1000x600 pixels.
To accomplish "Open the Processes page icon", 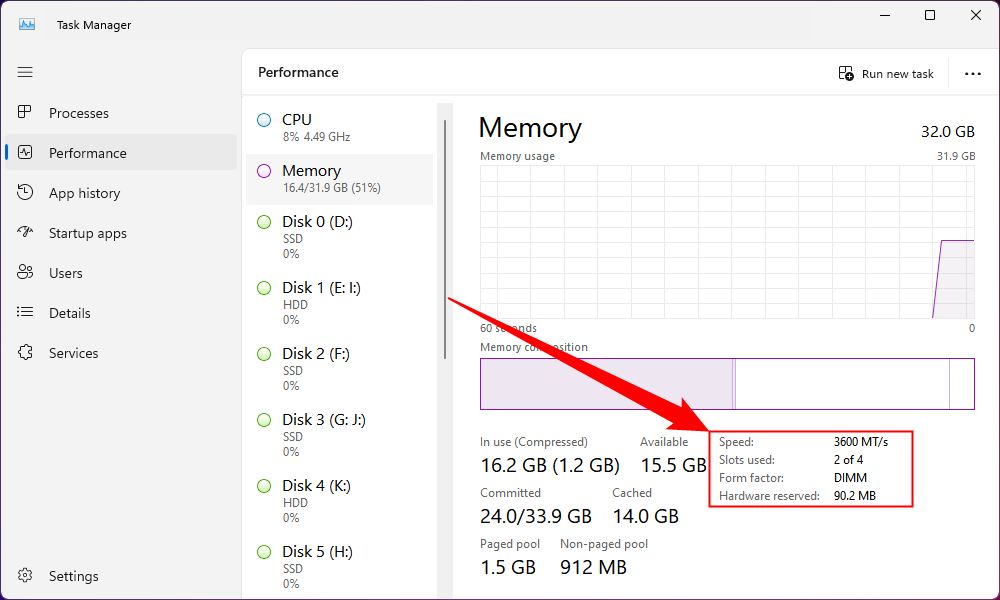I will tap(25, 113).
